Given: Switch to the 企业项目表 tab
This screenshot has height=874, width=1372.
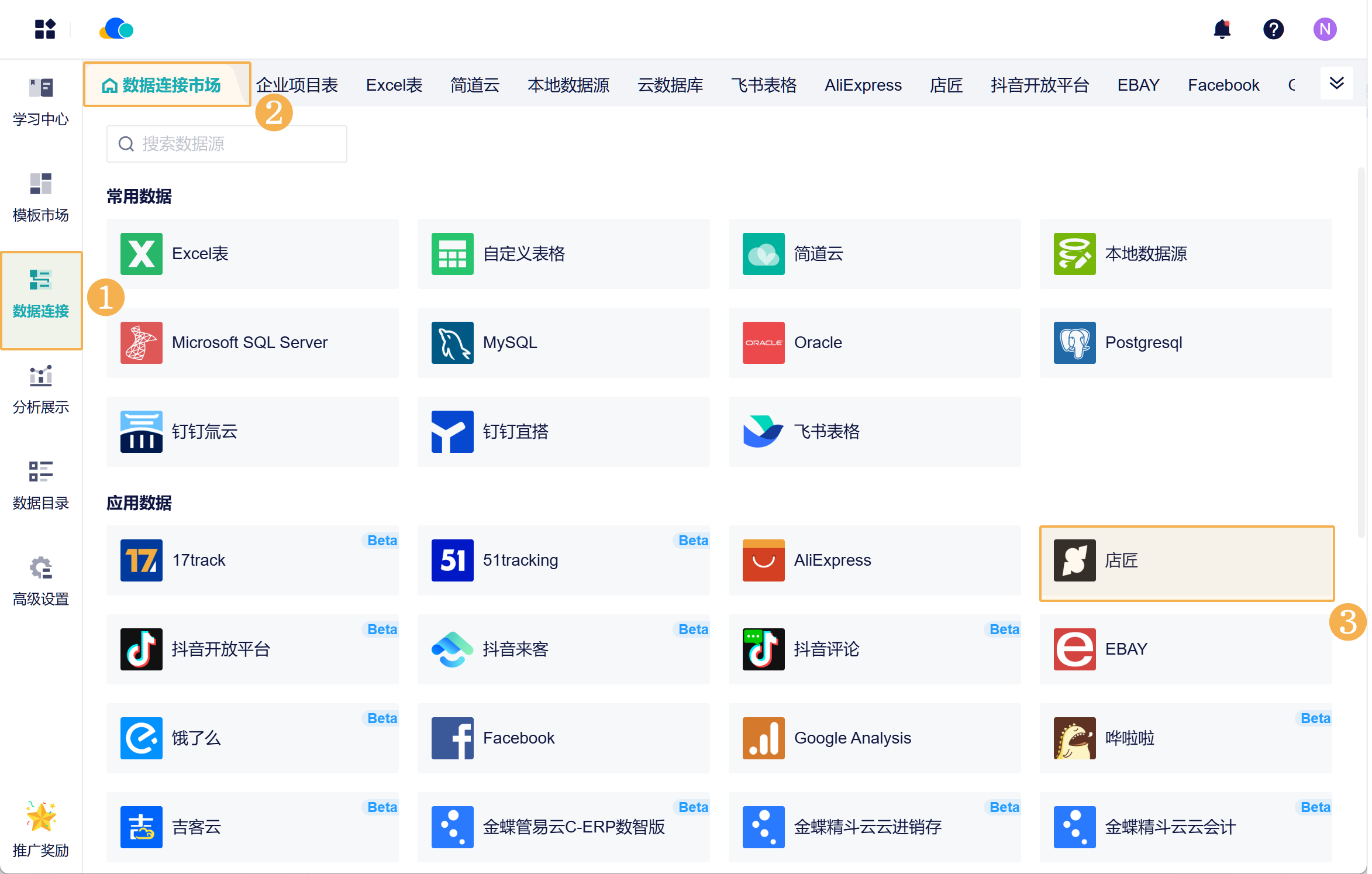Looking at the screenshot, I should [x=297, y=85].
